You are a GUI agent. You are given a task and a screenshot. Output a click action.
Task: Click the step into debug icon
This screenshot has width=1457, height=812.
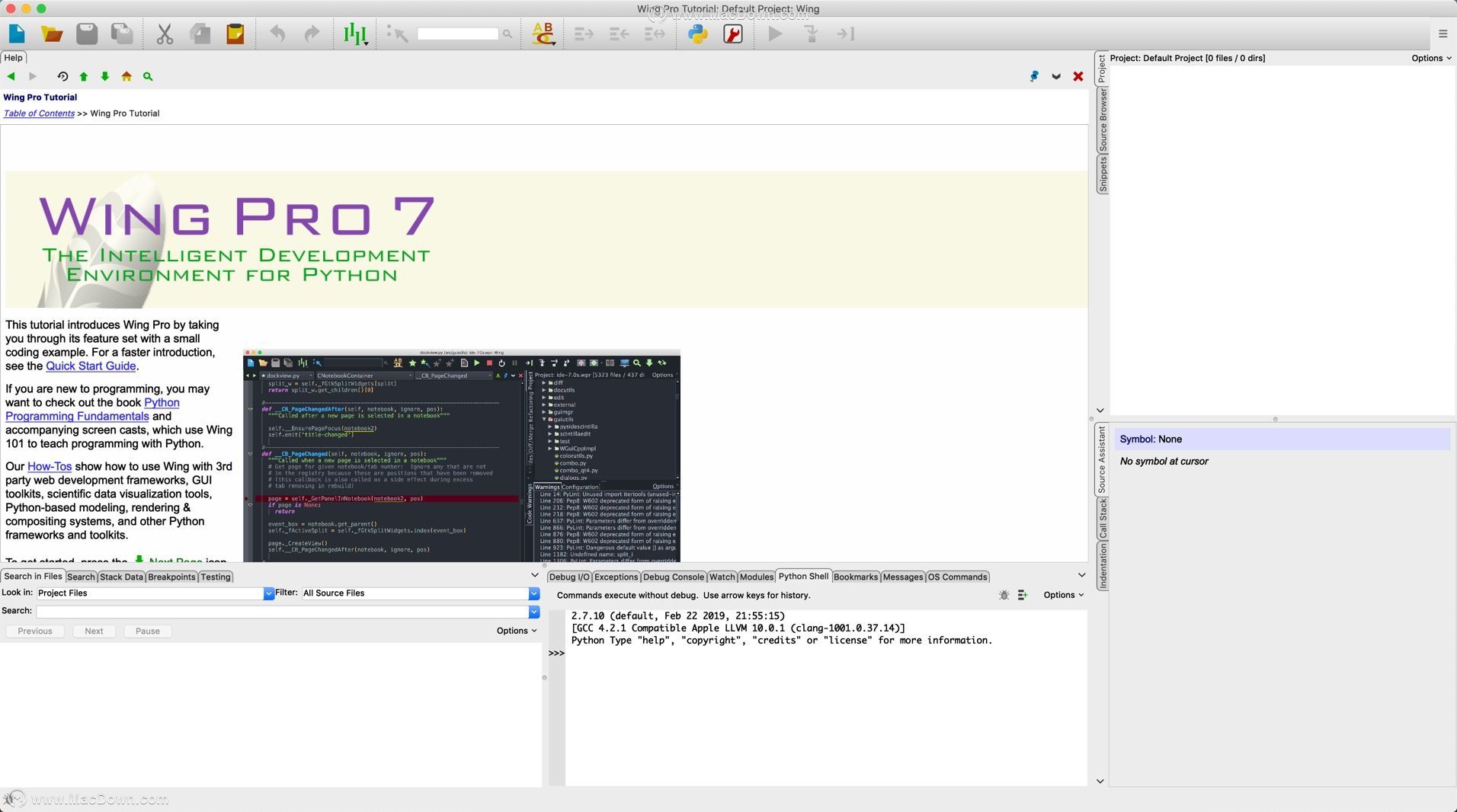pos(812,34)
